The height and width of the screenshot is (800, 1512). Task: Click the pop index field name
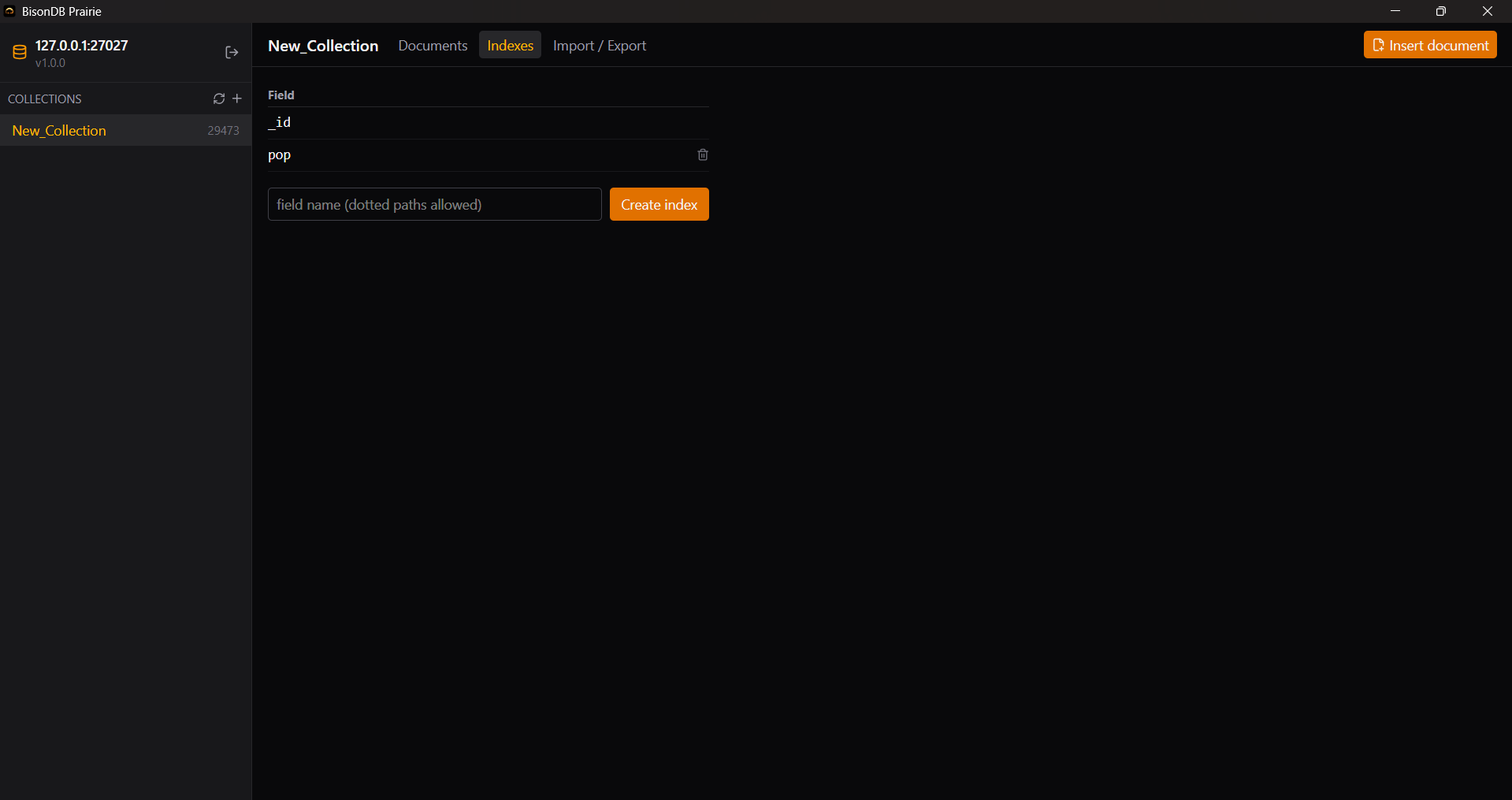pyautogui.click(x=279, y=154)
